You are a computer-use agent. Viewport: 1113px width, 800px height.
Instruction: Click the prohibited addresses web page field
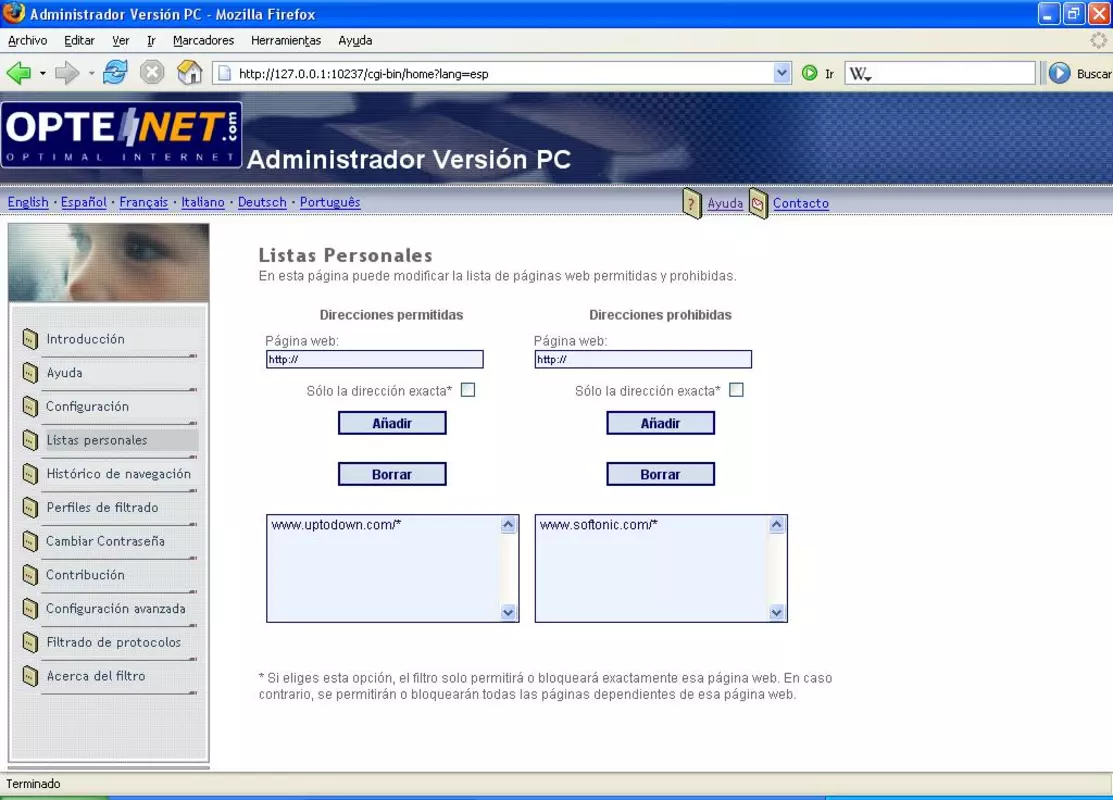point(643,359)
